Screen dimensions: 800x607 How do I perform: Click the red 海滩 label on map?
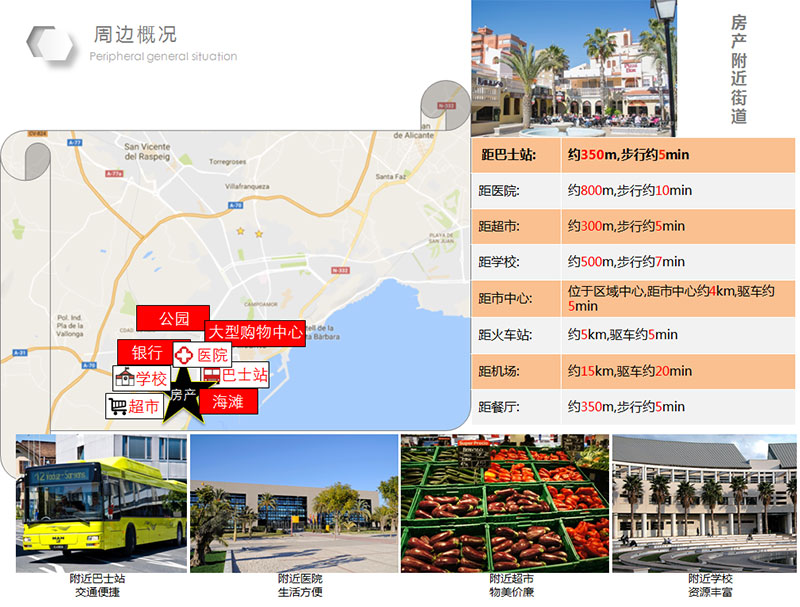pyautogui.click(x=228, y=401)
